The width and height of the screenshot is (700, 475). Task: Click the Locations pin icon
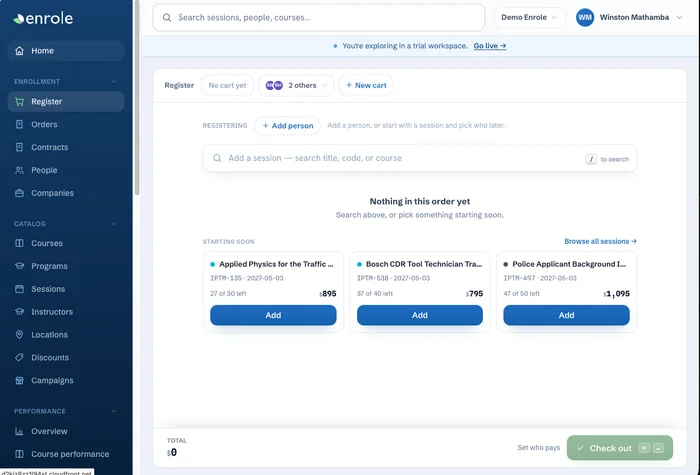point(19,335)
